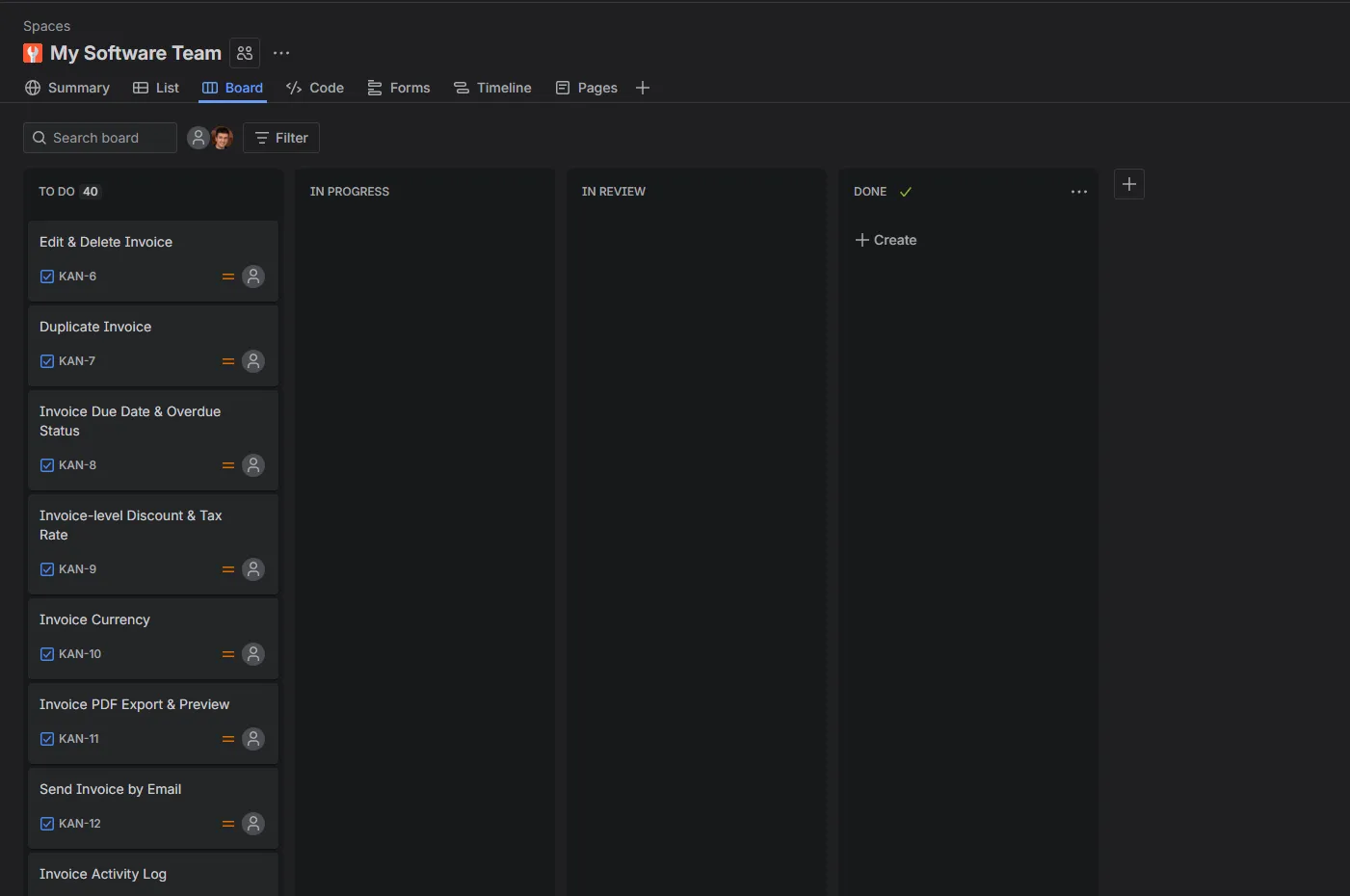Click the medium priority icon on KAN-7
Screen dimensions: 1350x896
point(228,361)
